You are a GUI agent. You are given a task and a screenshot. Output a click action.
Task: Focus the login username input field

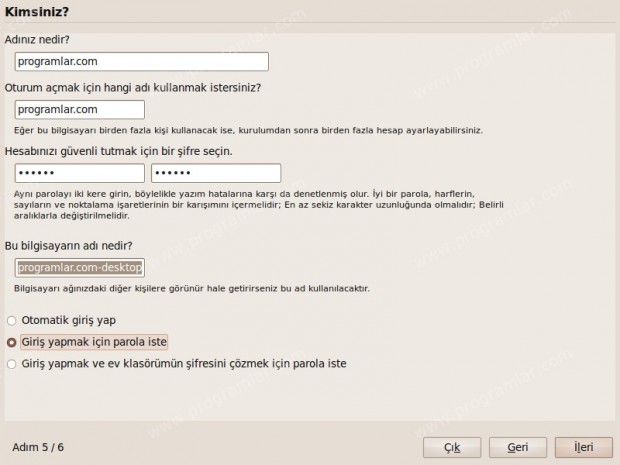[80, 110]
